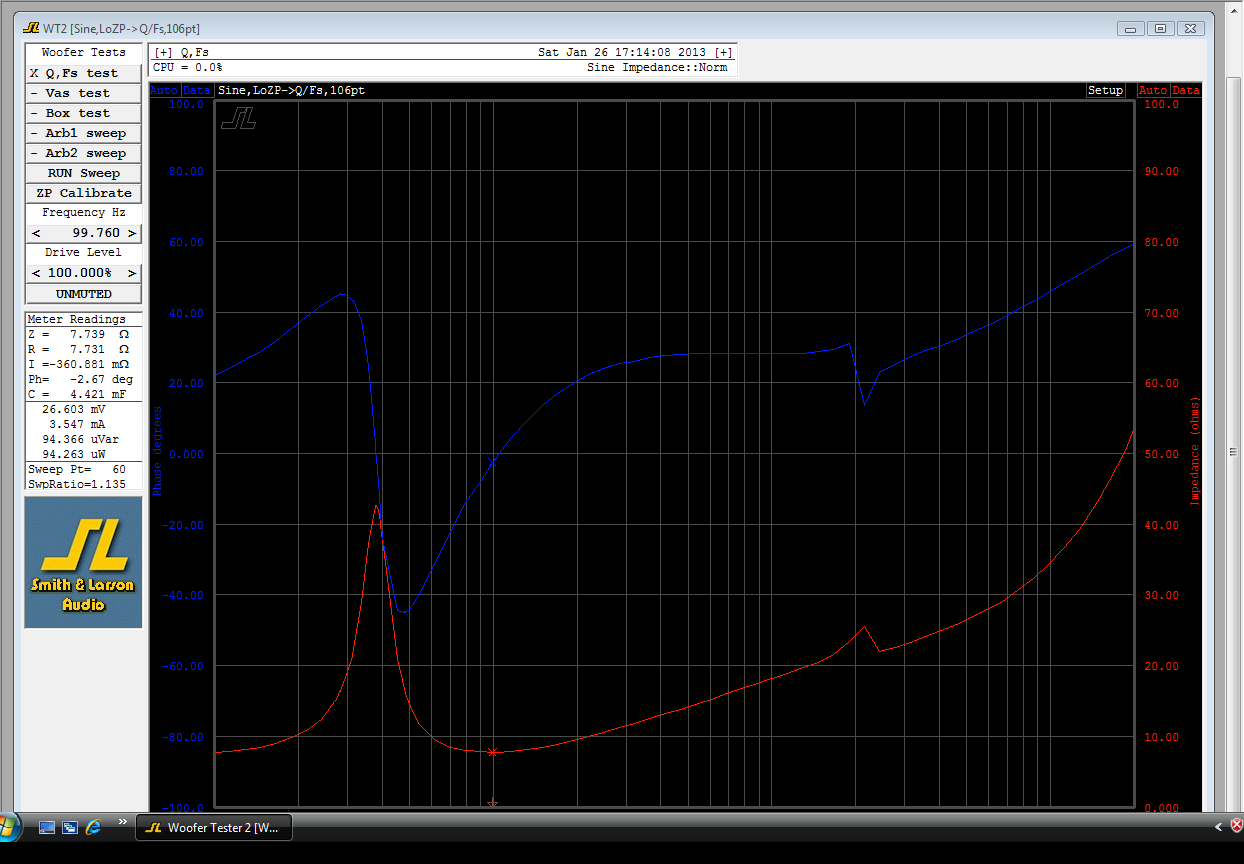
Task: Click the cursor marker at the graph's bottom axis
Action: pyautogui.click(x=492, y=803)
